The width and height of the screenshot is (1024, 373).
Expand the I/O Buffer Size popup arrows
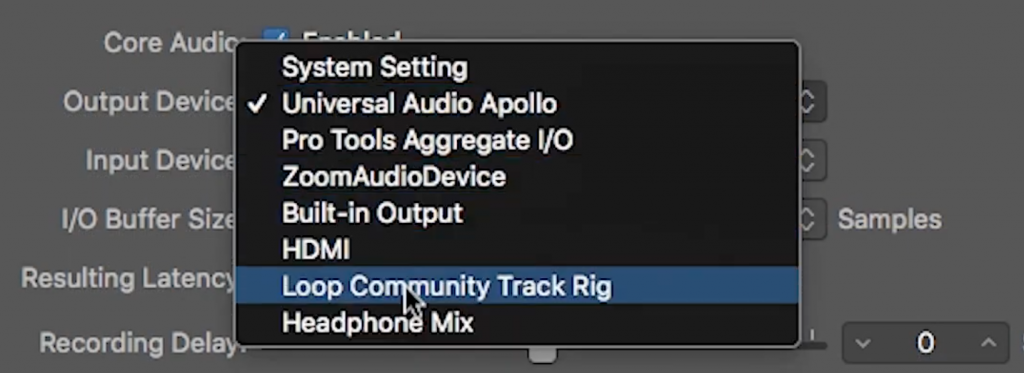[x=810, y=219]
